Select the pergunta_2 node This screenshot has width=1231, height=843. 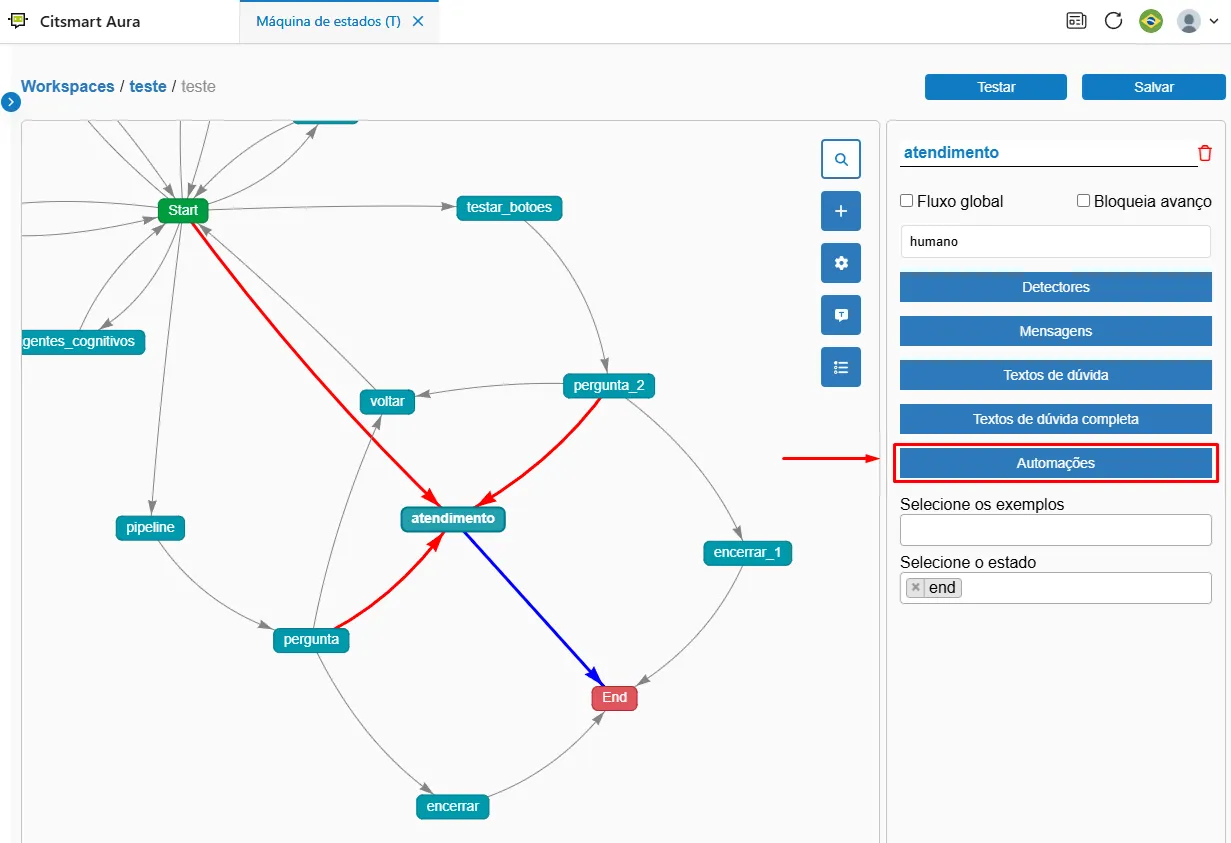coord(609,386)
